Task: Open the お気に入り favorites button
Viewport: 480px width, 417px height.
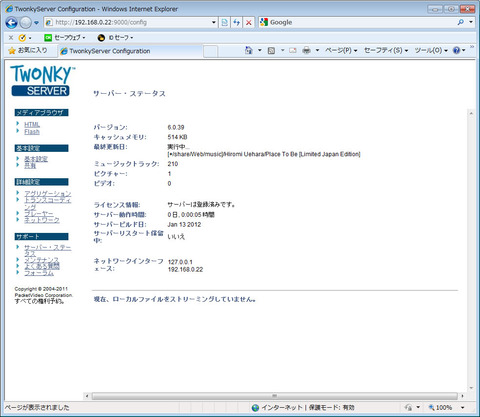Action: 28,50
